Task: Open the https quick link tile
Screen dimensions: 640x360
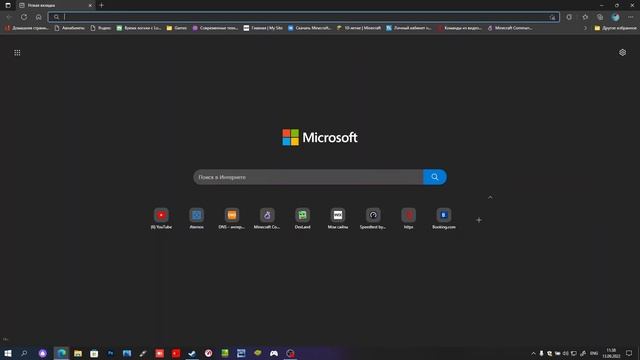Action: tap(409, 215)
